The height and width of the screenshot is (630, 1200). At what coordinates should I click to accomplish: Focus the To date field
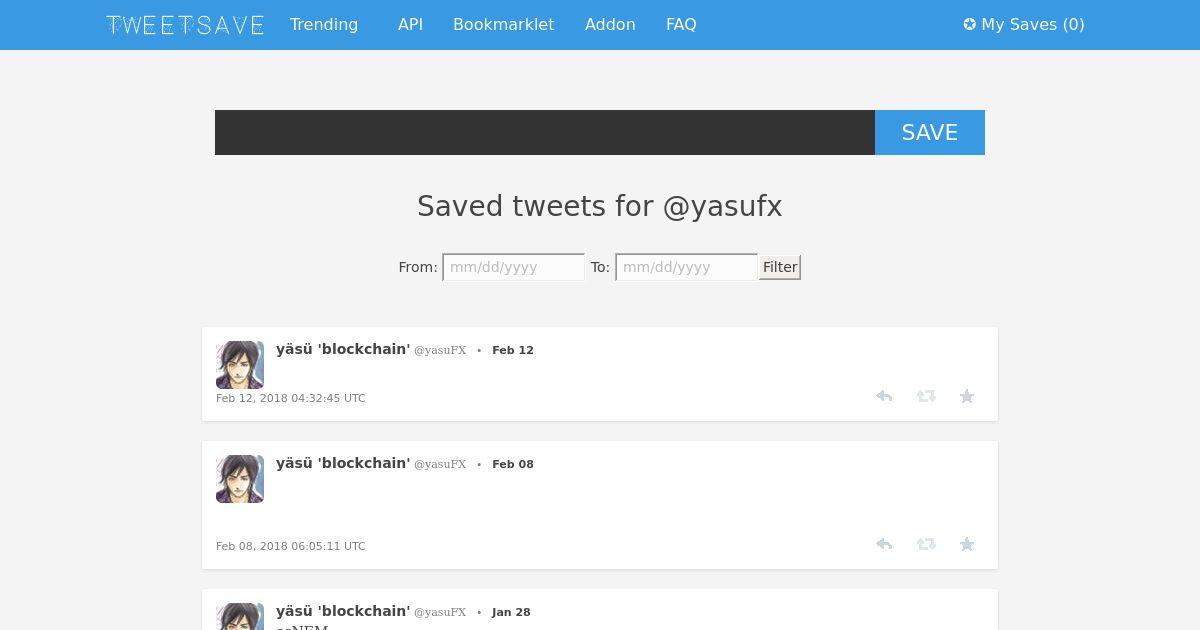coord(686,267)
